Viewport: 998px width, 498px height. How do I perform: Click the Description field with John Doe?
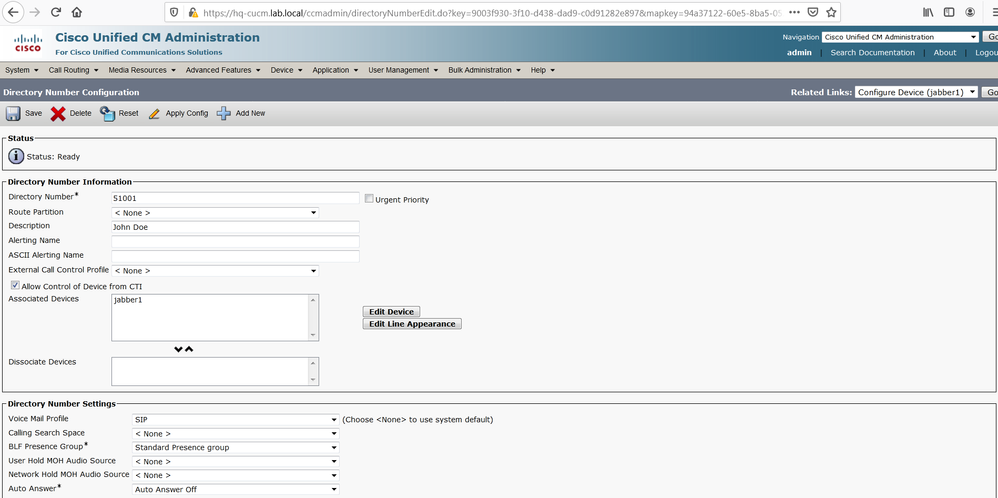pyautogui.click(x=235, y=227)
